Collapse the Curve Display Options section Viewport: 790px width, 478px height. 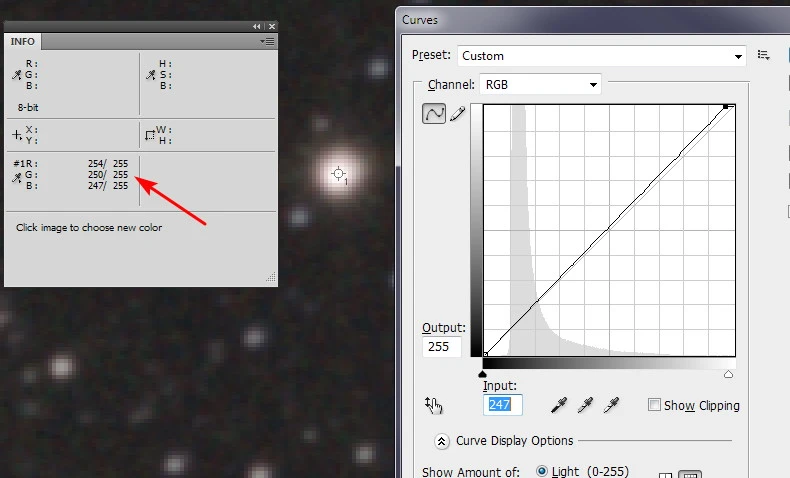tap(440, 440)
